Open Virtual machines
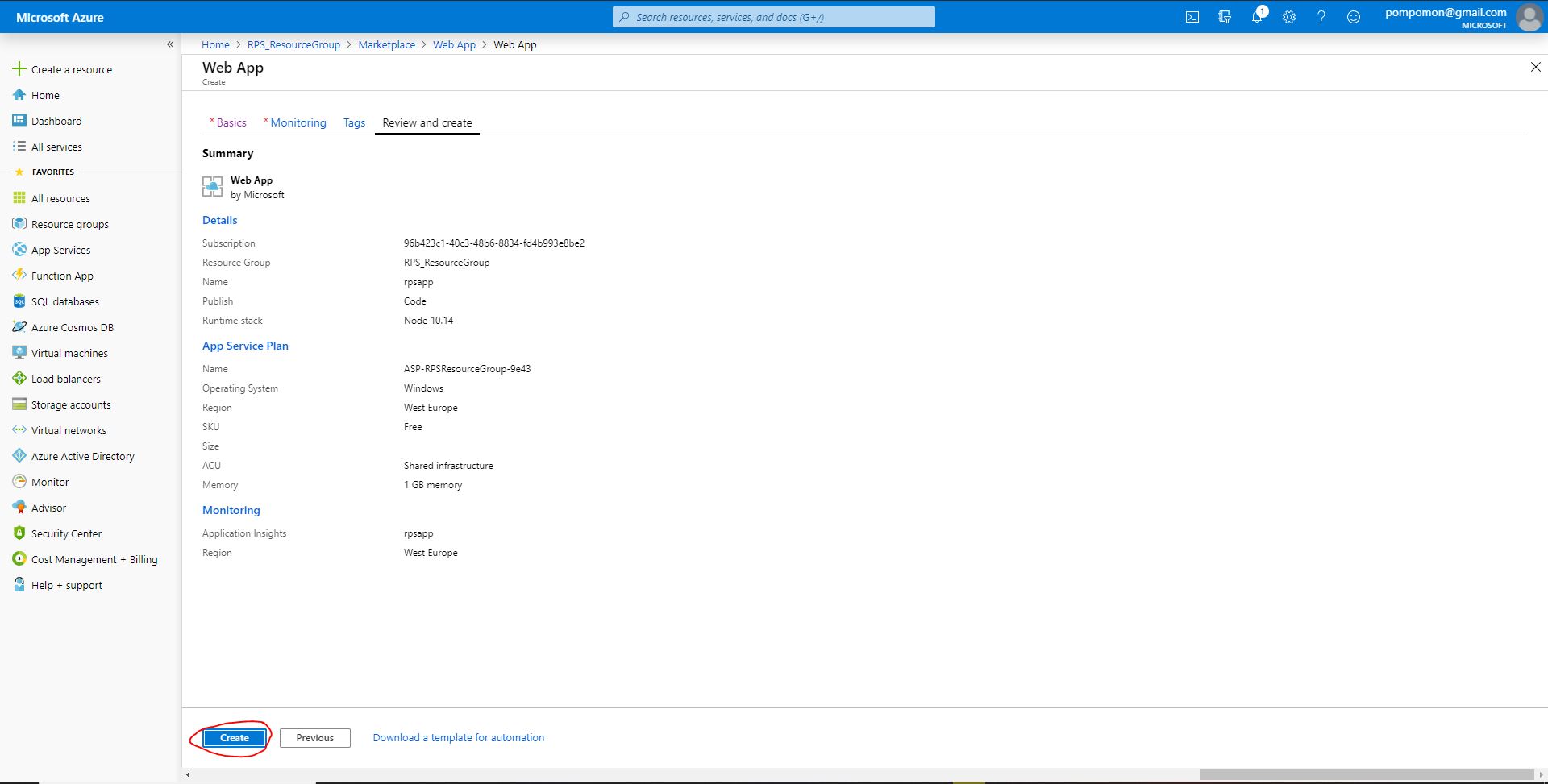This screenshot has height=784, width=1548. 69,353
